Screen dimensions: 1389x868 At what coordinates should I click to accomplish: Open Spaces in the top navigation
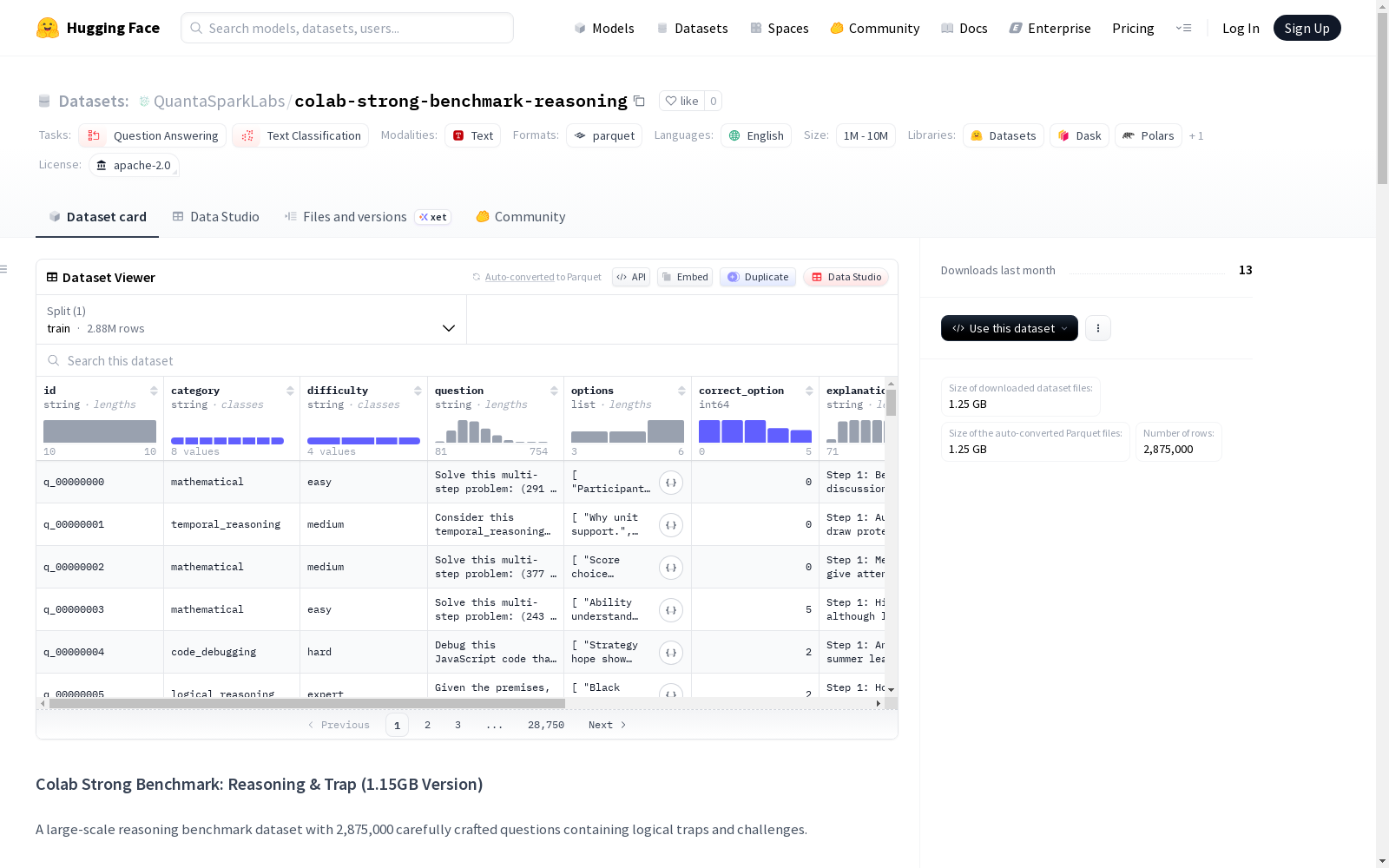coord(780,28)
